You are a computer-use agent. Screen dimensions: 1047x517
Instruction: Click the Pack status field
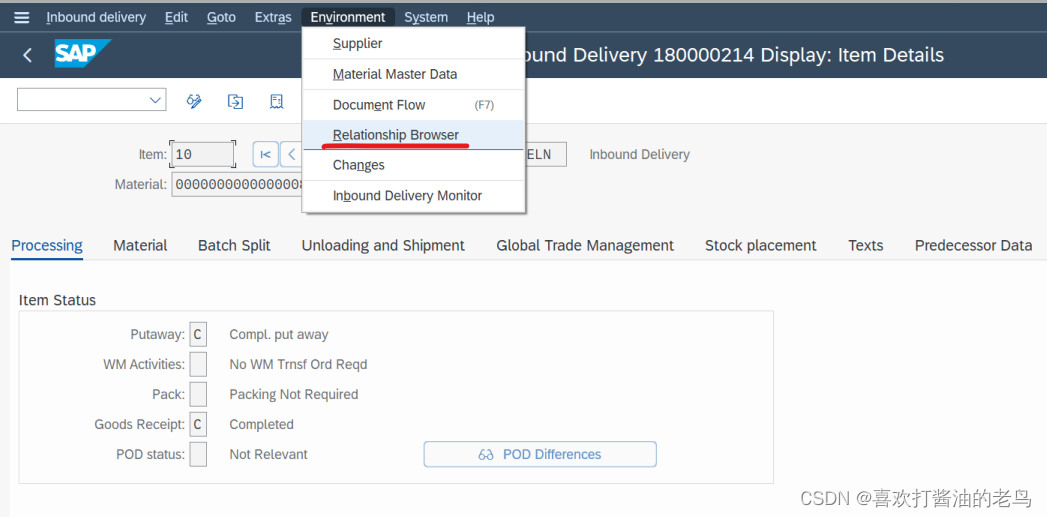click(x=198, y=394)
